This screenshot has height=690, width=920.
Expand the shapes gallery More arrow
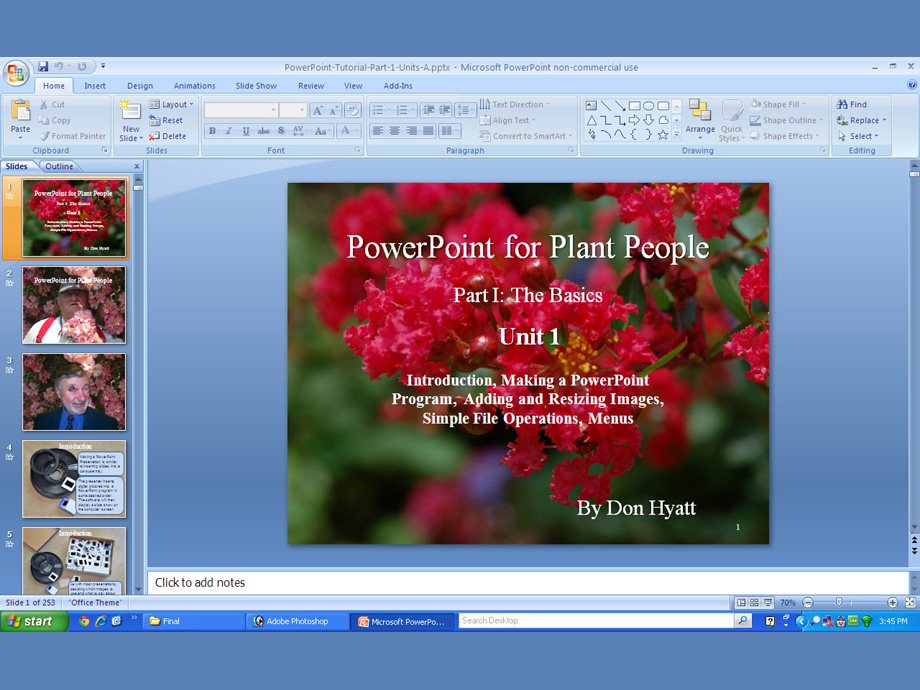point(677,135)
